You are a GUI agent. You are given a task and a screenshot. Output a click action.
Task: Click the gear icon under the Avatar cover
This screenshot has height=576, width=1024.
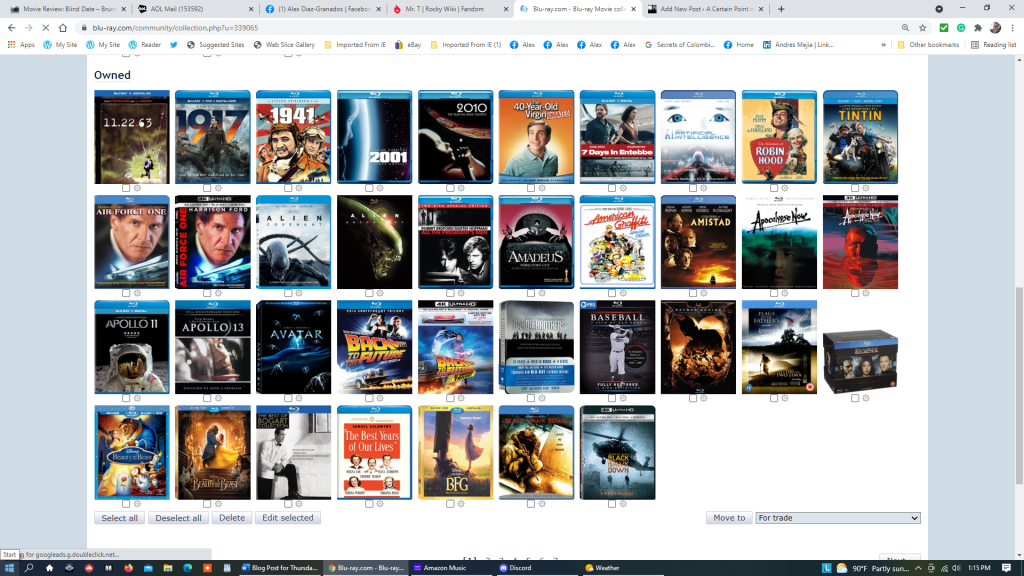click(299, 398)
